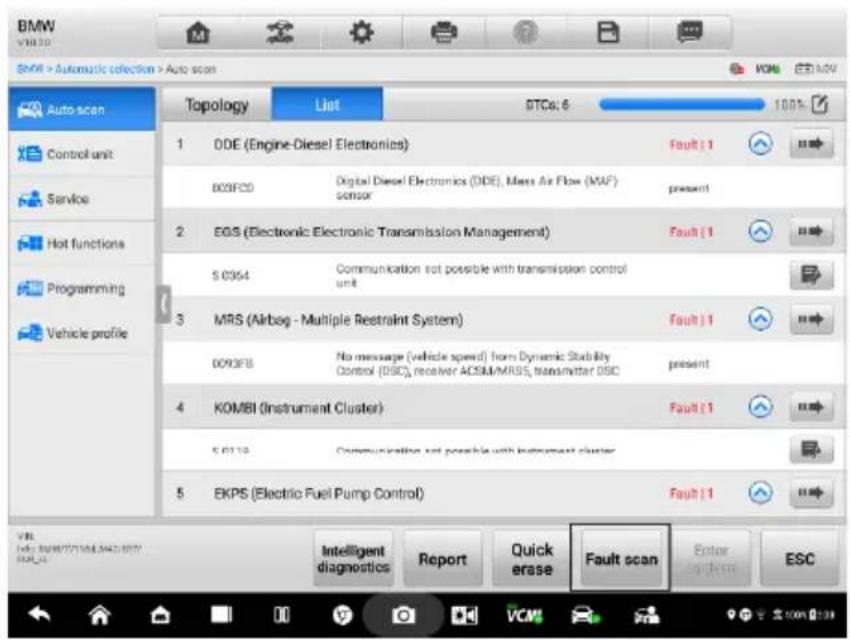Click the Quick erase button
This screenshot has width=850, height=640.
(532, 559)
